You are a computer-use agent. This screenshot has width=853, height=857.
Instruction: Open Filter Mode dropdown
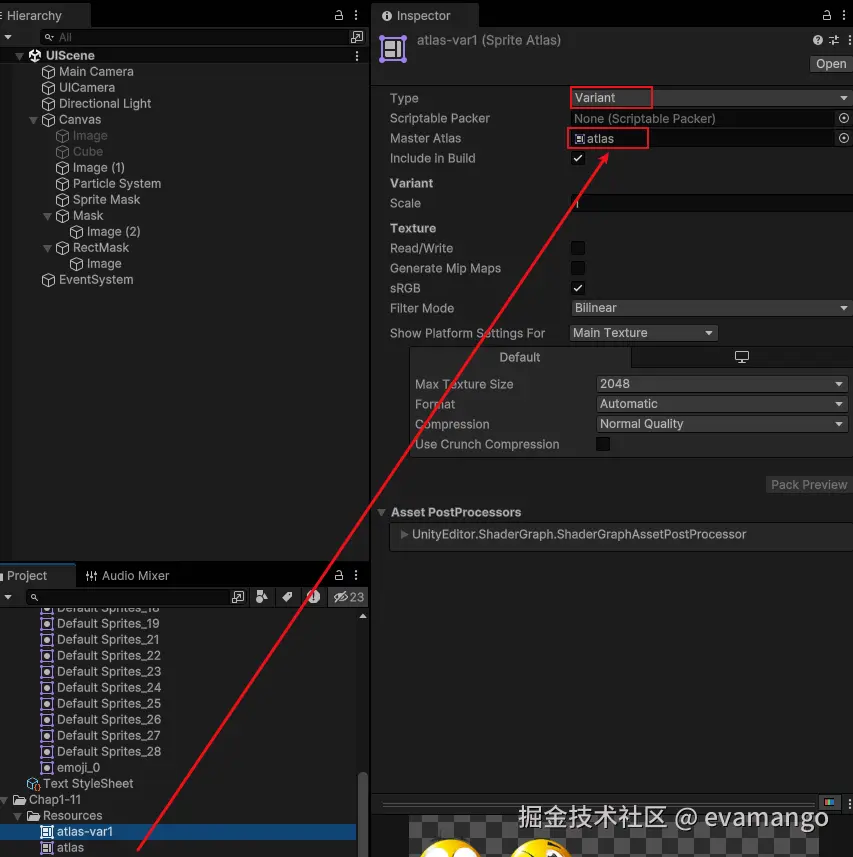pyautogui.click(x=711, y=308)
